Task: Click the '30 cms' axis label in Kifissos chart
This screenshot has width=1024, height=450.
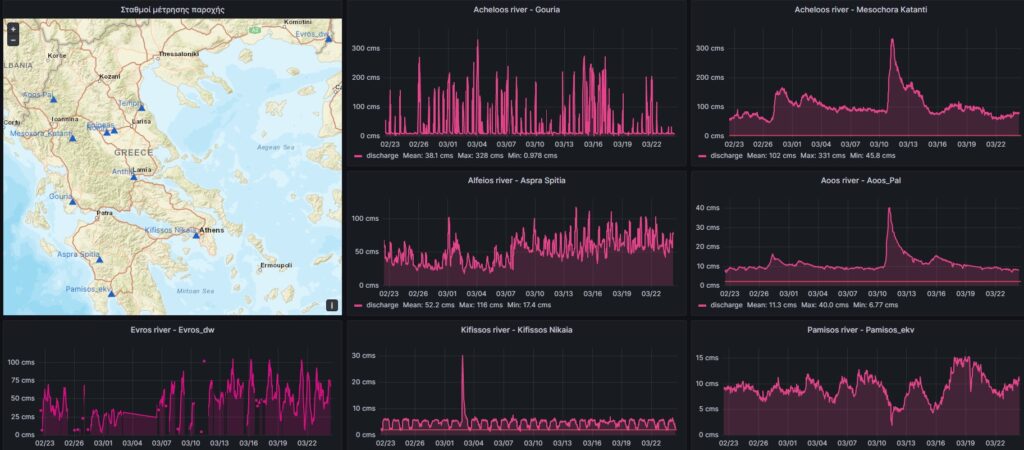Action: tap(366, 356)
